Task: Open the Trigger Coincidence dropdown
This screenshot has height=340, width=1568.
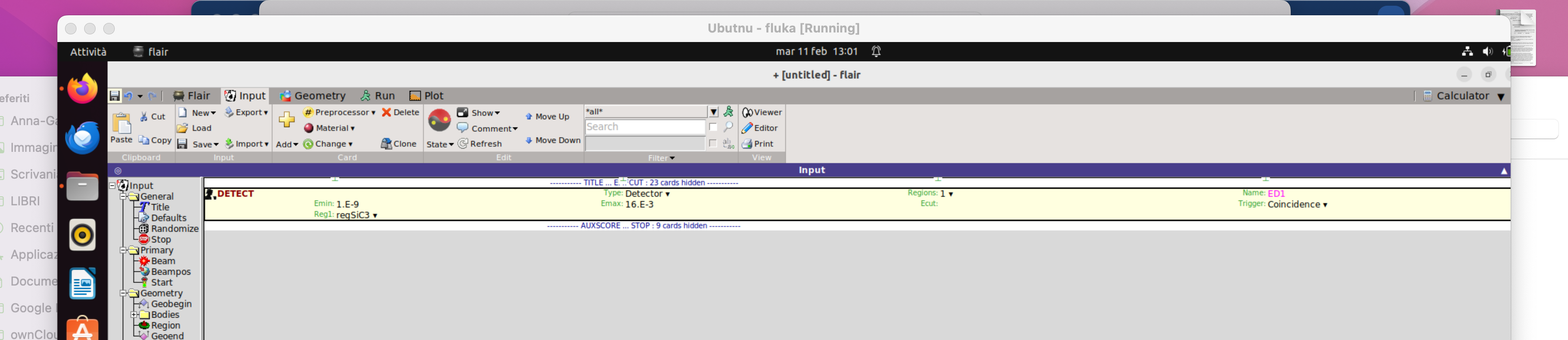Action: [x=1297, y=204]
